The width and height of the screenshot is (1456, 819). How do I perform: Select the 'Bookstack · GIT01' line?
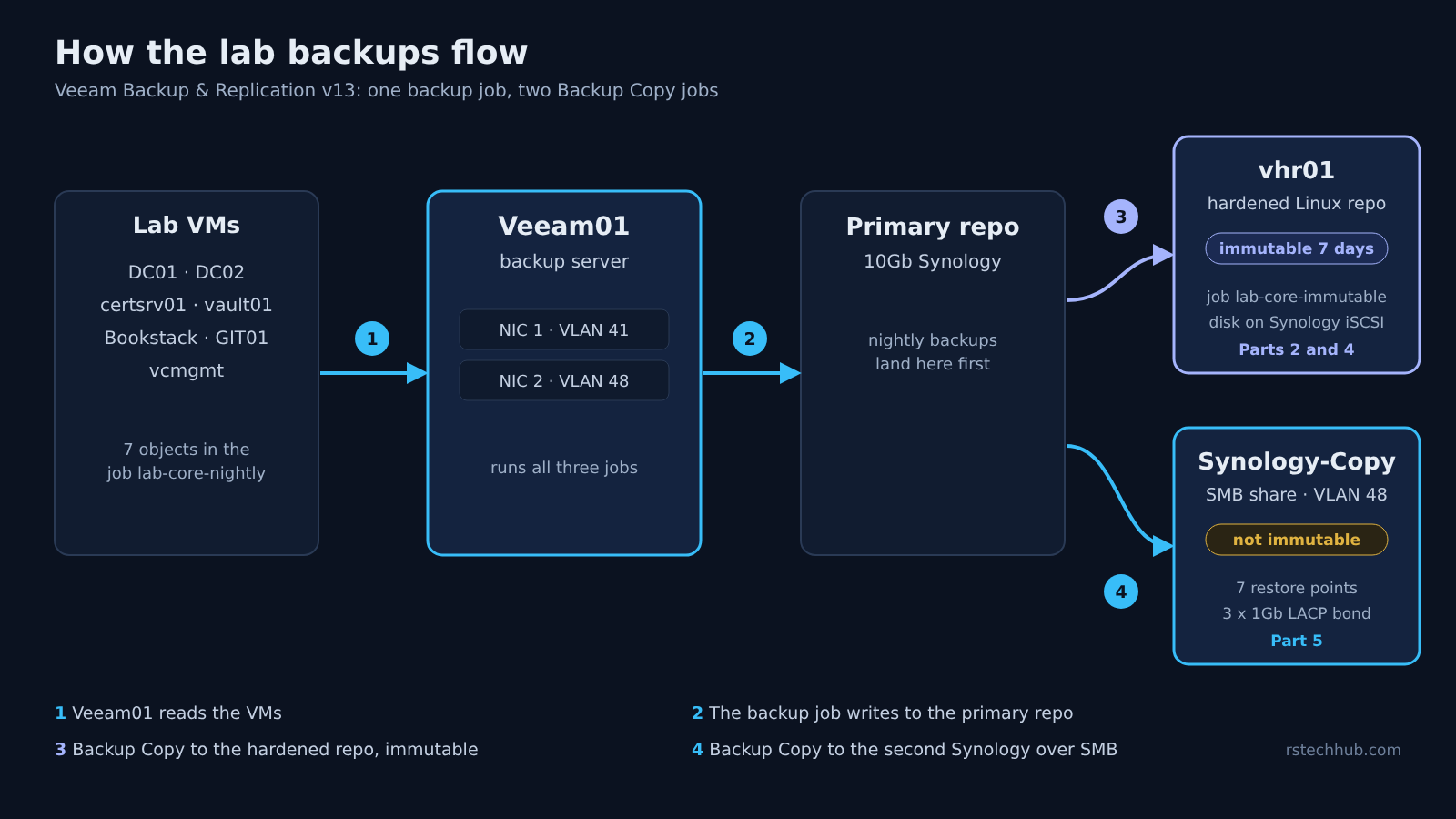coord(187,338)
